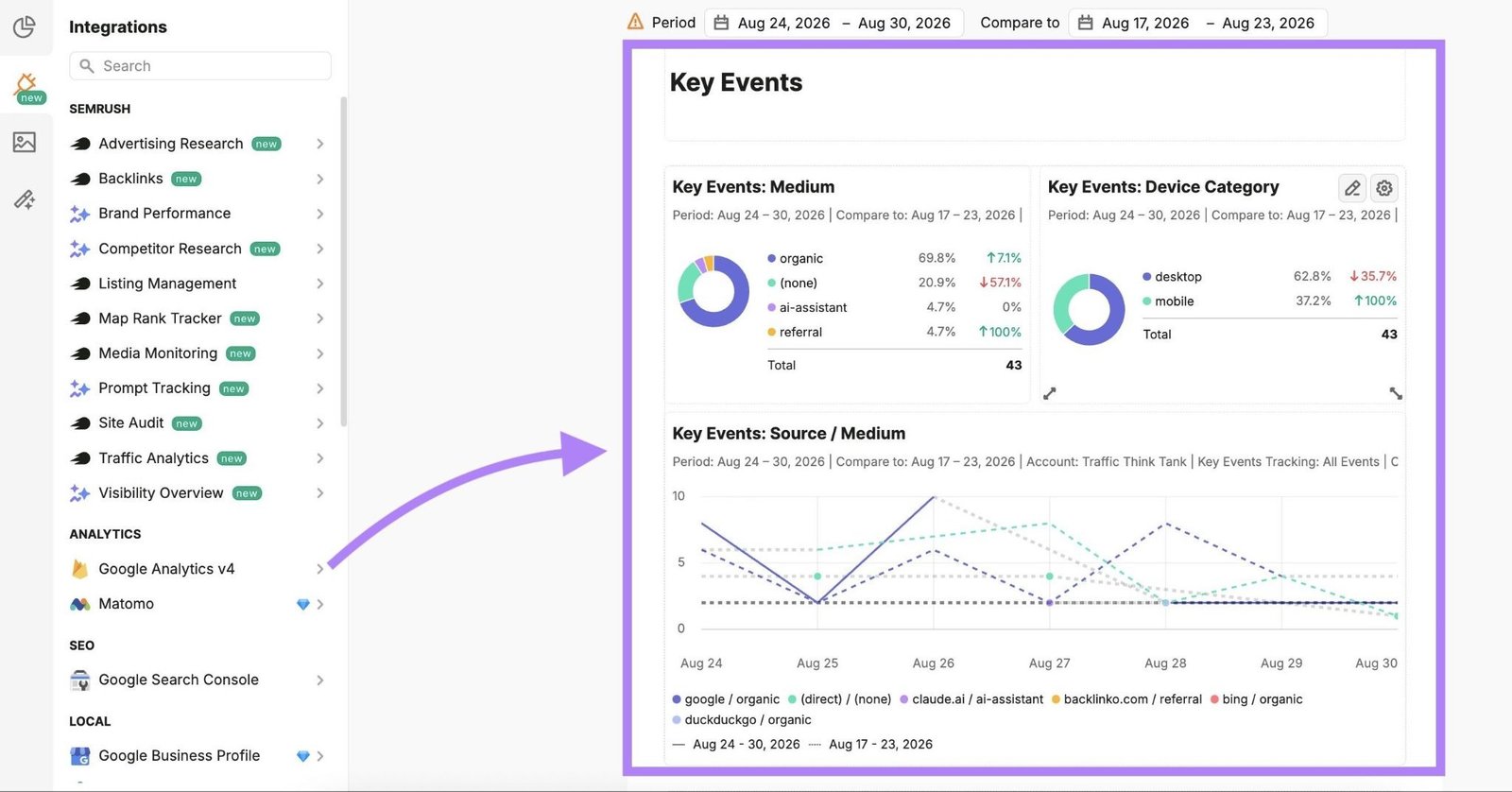The image size is (1512, 792).
Task: Expand the Site Audit chevron
Action: click(320, 423)
